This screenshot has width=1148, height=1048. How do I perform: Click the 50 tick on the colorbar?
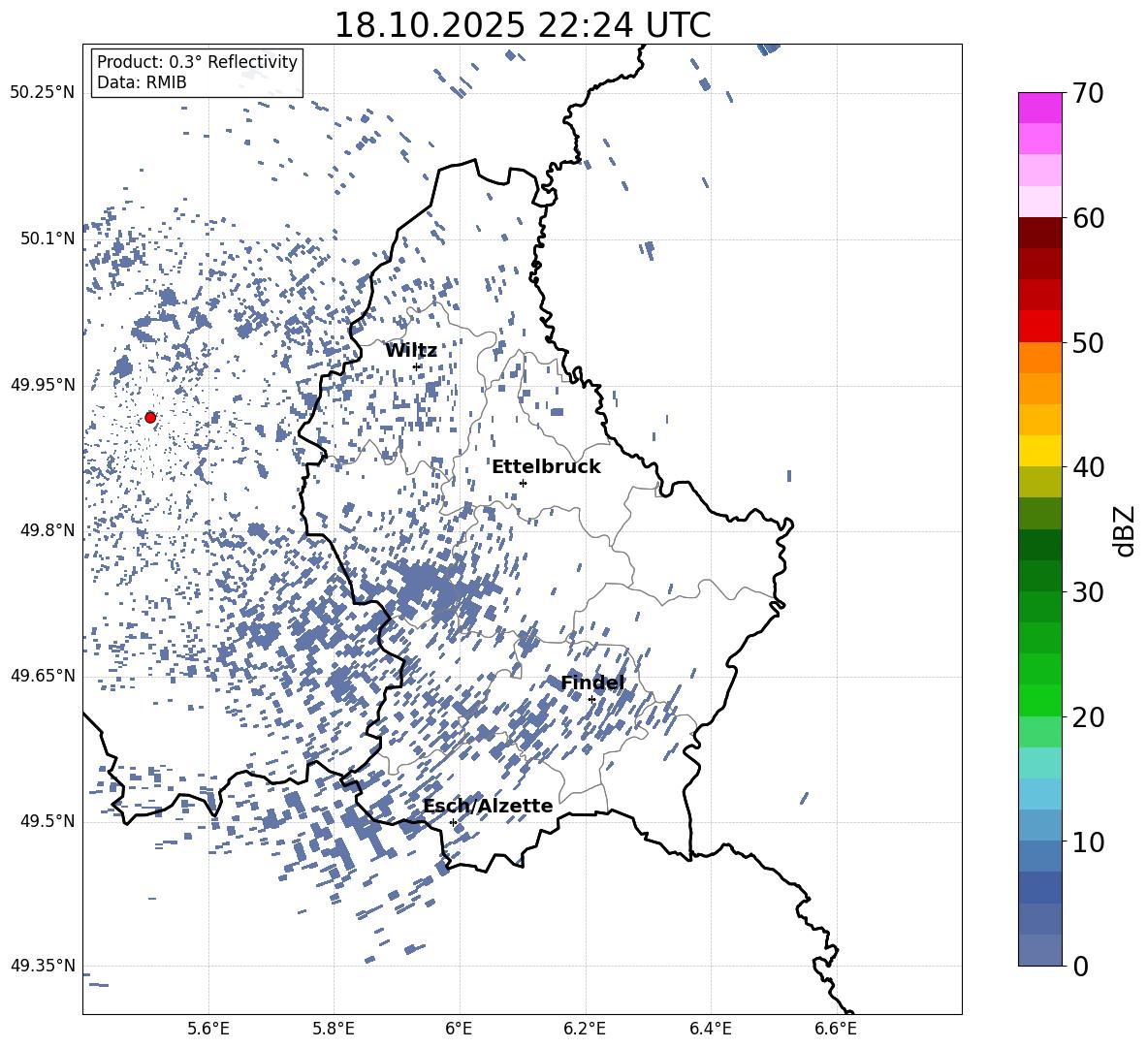[1087, 342]
